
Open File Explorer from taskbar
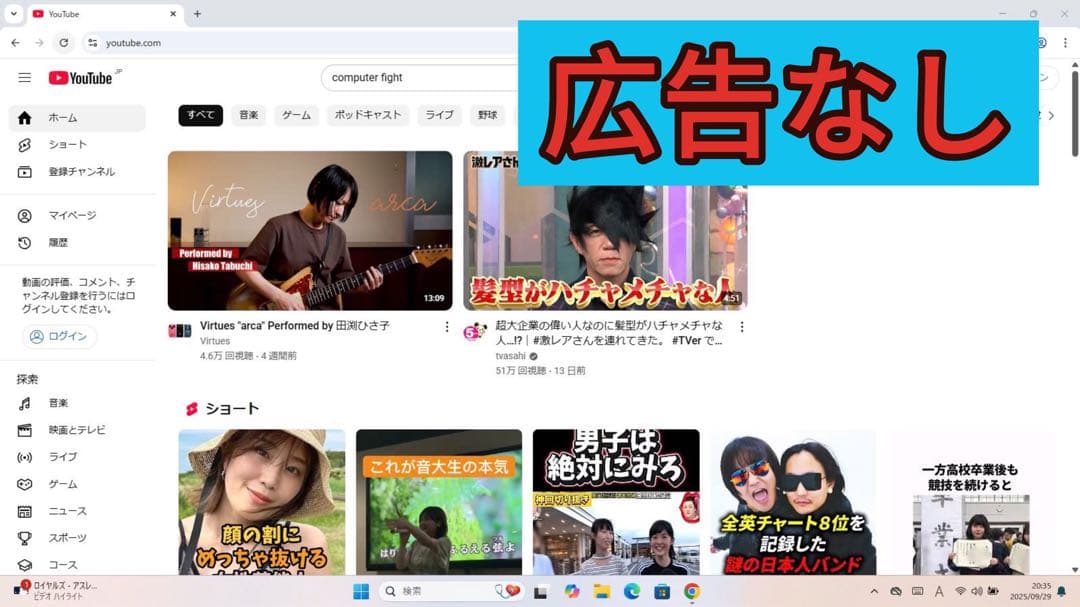(x=601, y=591)
